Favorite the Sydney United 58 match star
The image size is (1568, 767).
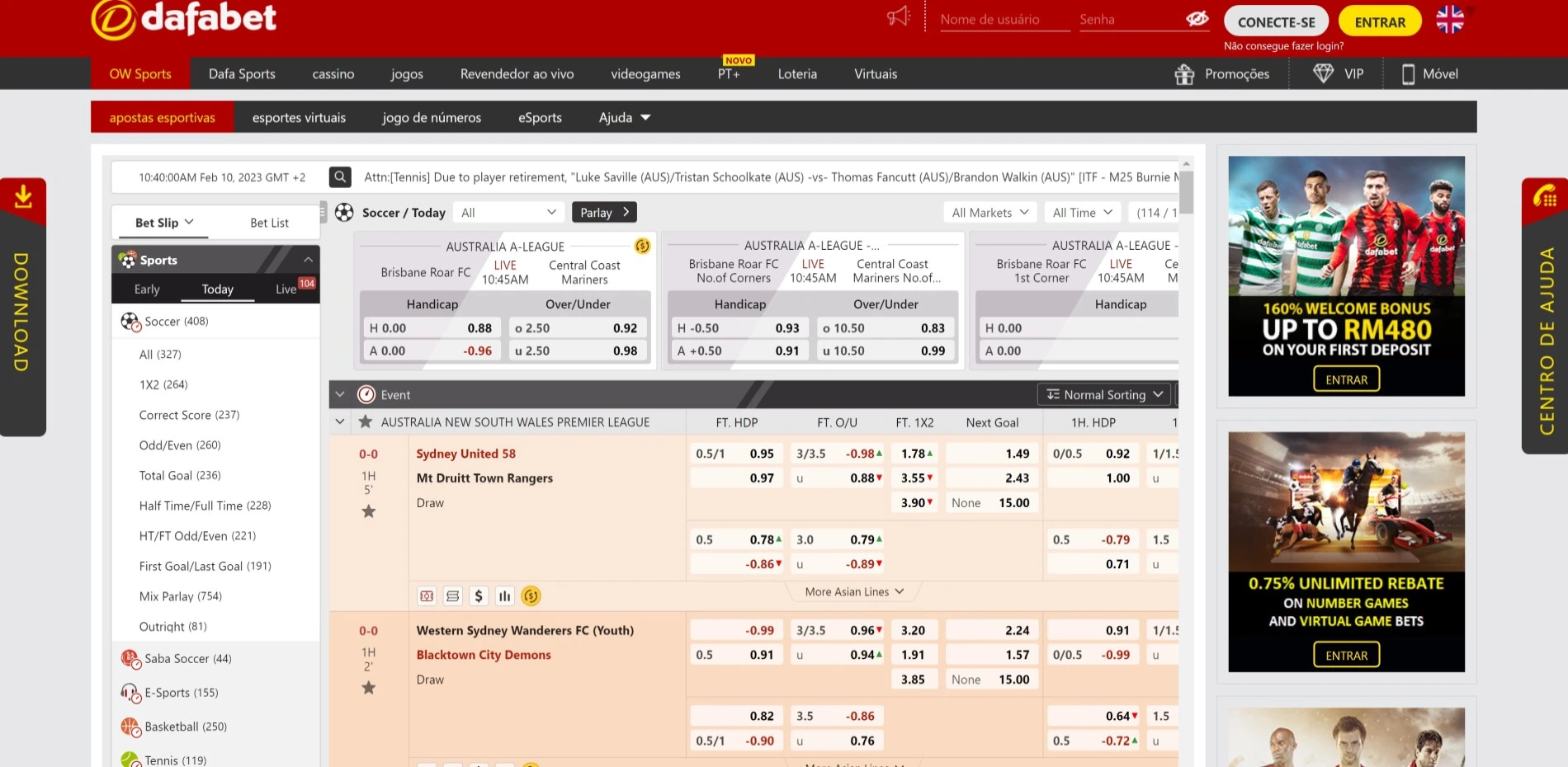point(369,511)
